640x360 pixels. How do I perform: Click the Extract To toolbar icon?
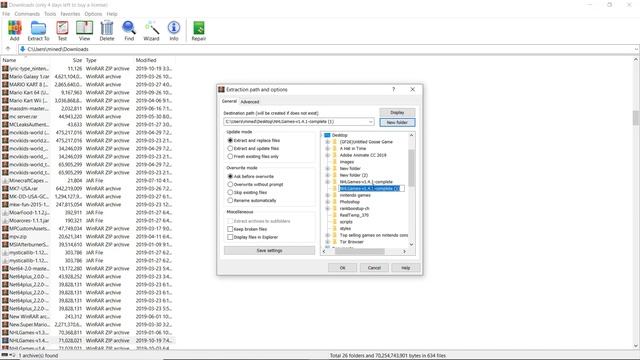38,31
